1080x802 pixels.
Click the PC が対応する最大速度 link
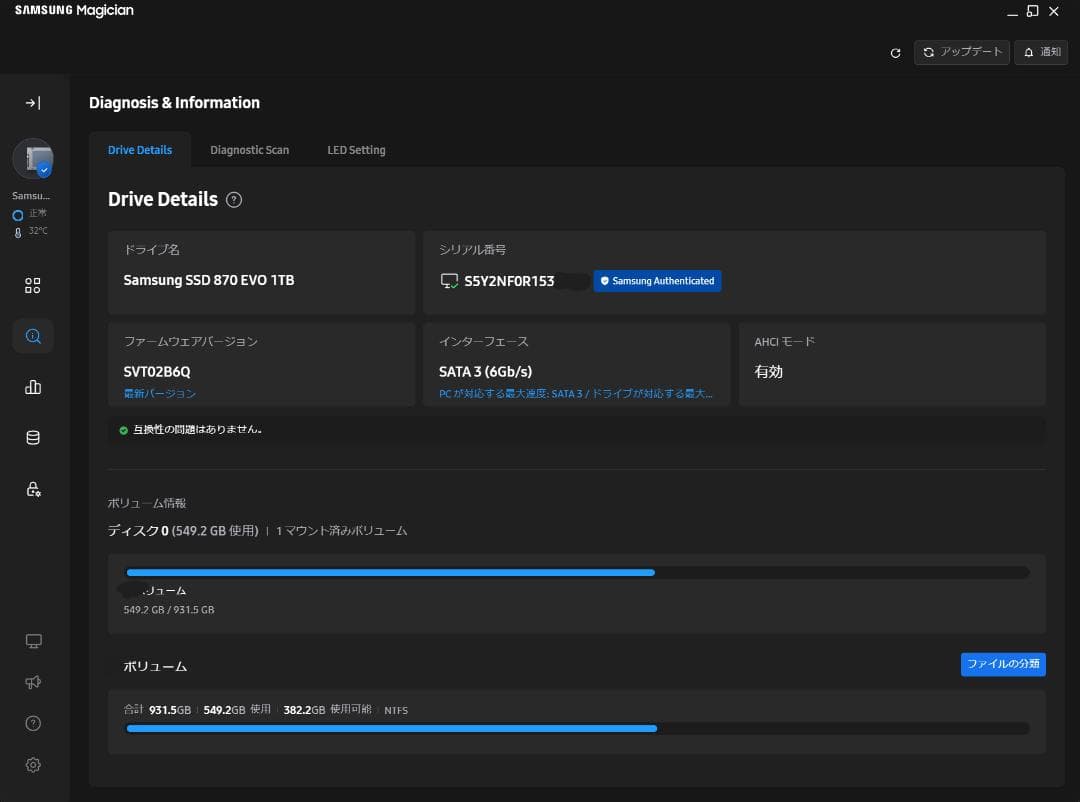click(x=576, y=393)
